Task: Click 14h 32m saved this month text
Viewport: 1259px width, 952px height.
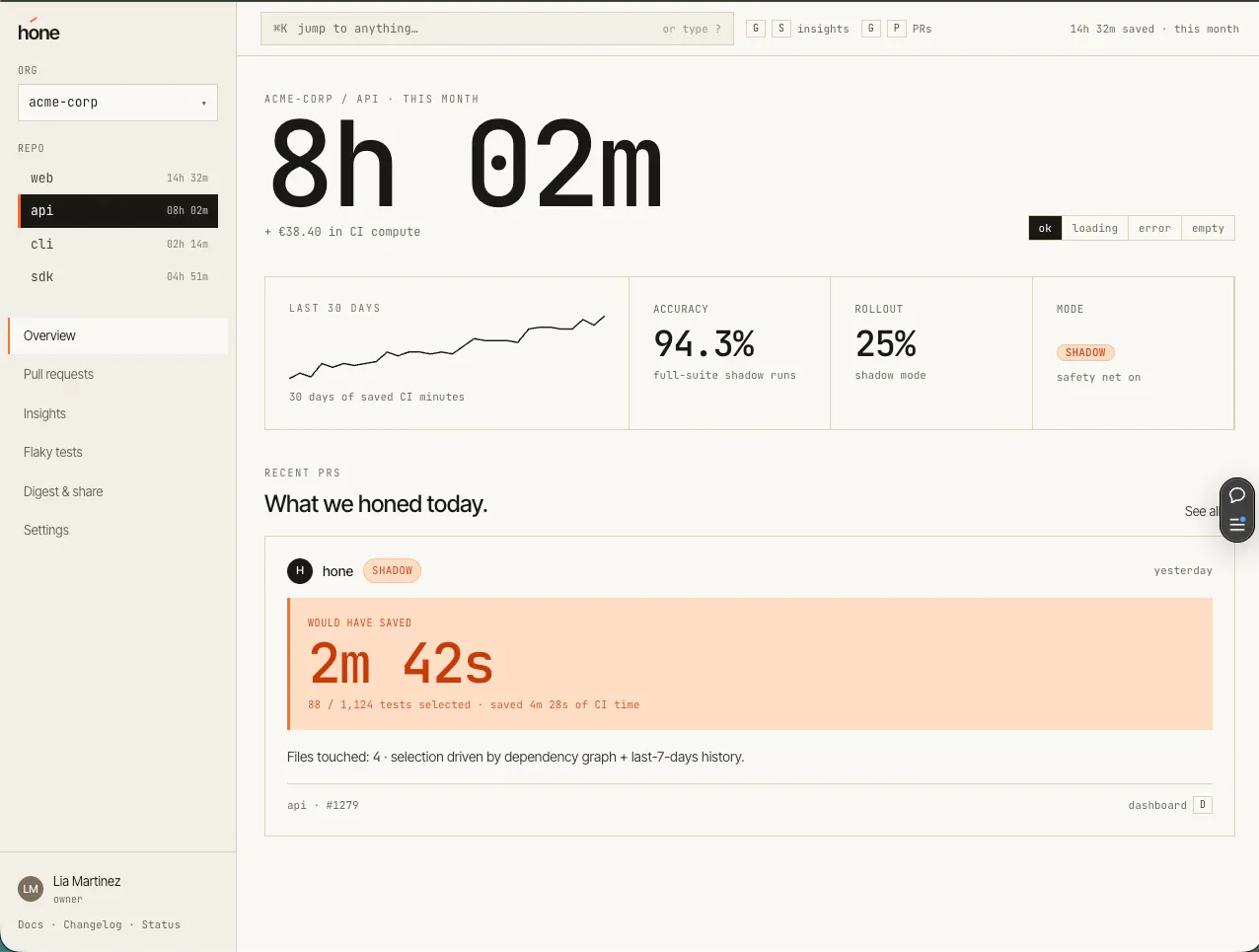Action: coord(1154,29)
